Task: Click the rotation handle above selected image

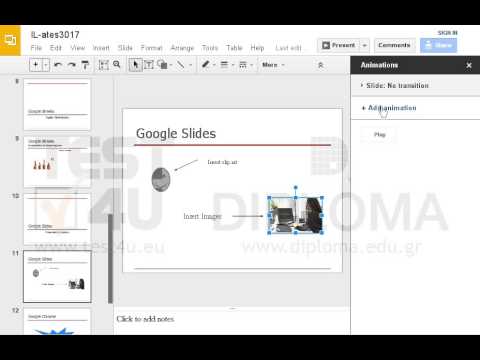Action: coord(295,188)
